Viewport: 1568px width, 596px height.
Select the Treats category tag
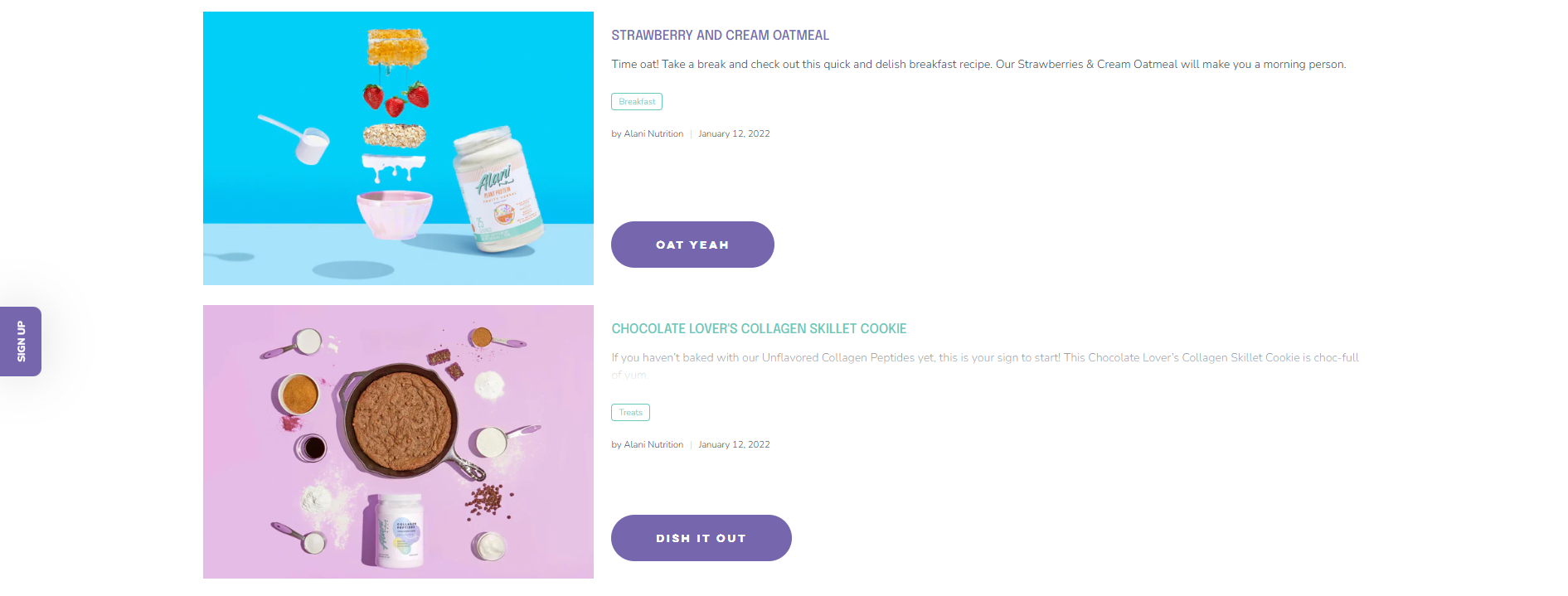coord(630,413)
